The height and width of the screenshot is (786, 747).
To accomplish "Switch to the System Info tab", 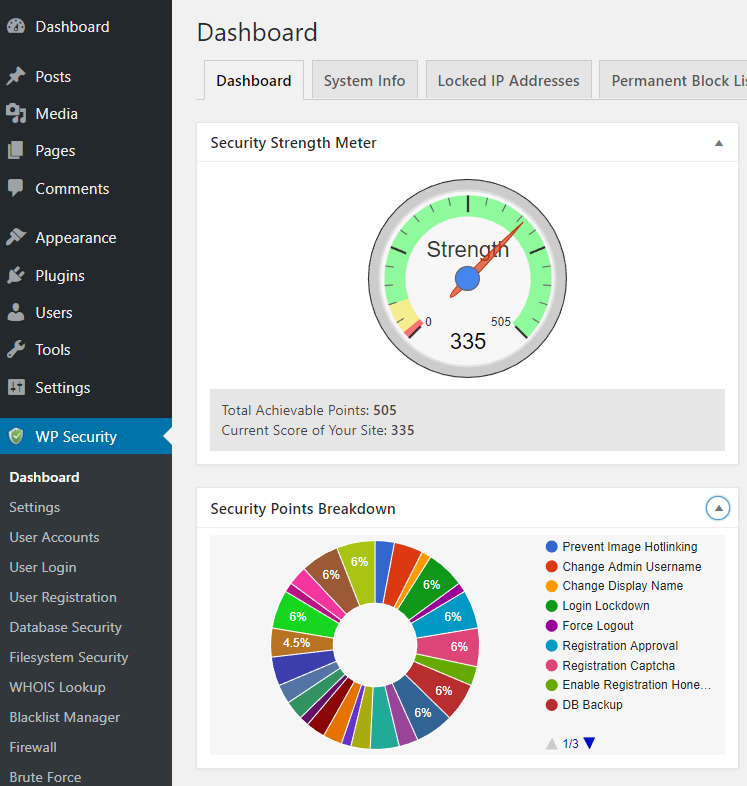I will 364,80.
